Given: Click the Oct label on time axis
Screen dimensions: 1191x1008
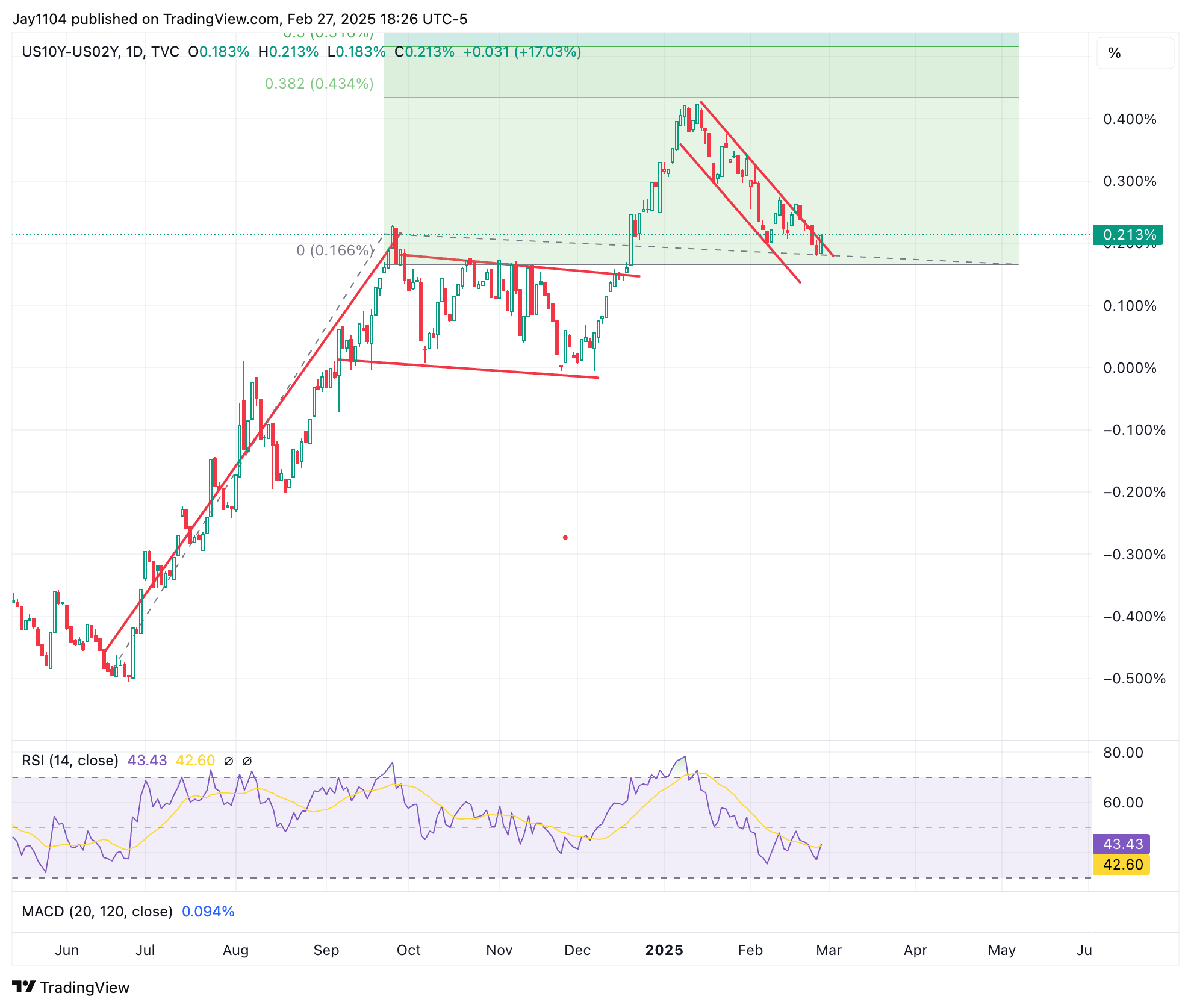Looking at the screenshot, I should tap(409, 950).
